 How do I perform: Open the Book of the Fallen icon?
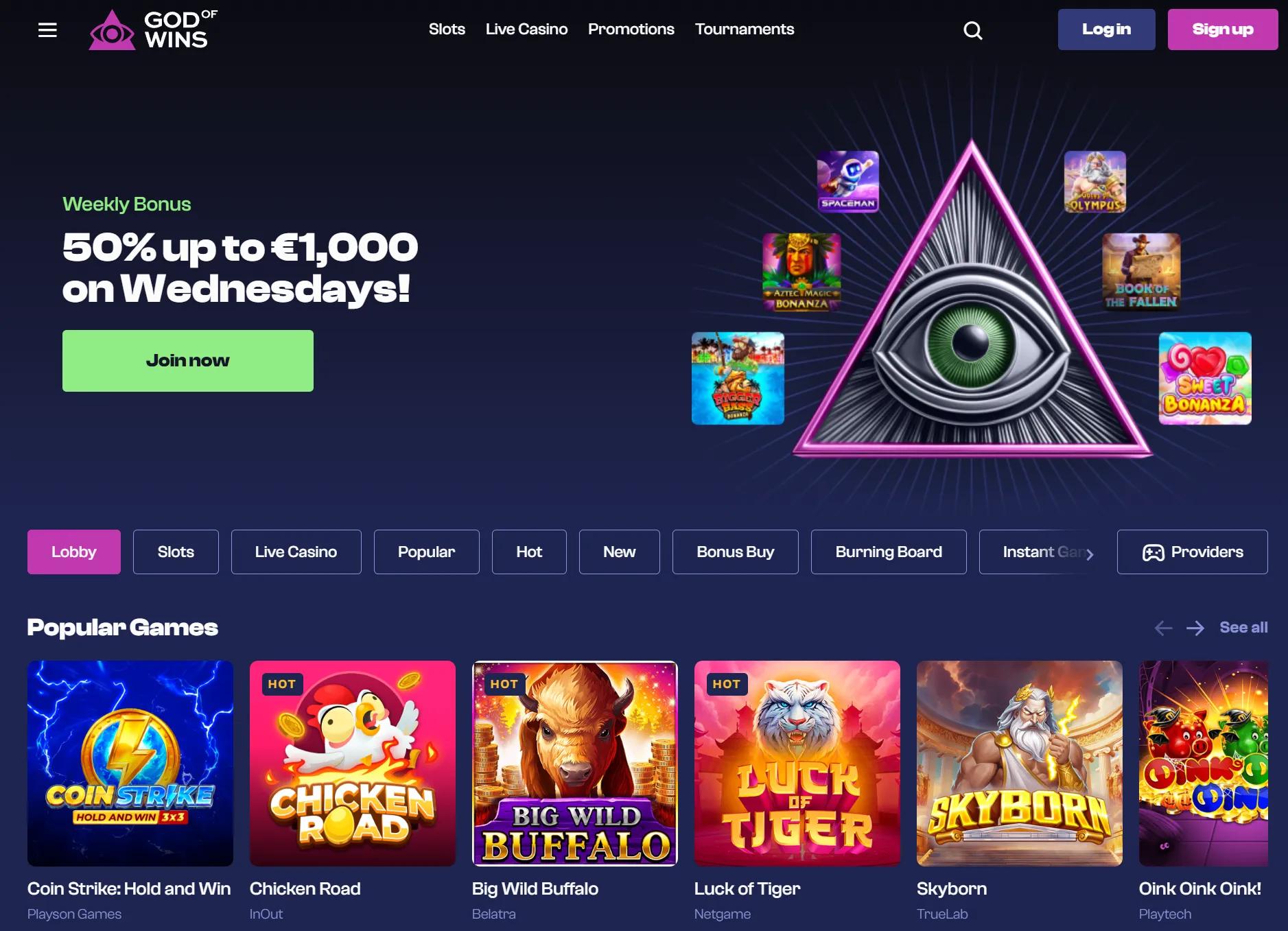(1141, 272)
